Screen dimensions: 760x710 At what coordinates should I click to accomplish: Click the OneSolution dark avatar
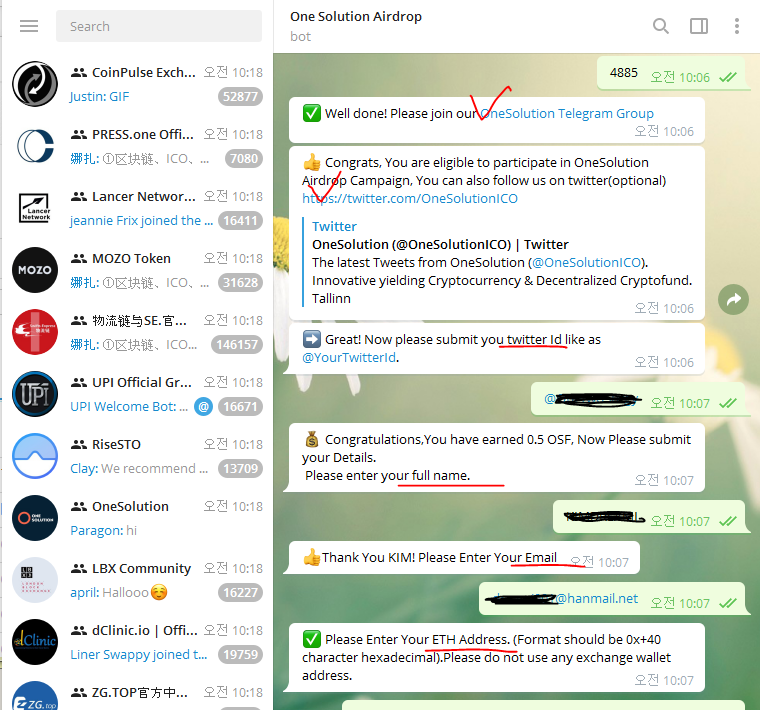point(35,518)
